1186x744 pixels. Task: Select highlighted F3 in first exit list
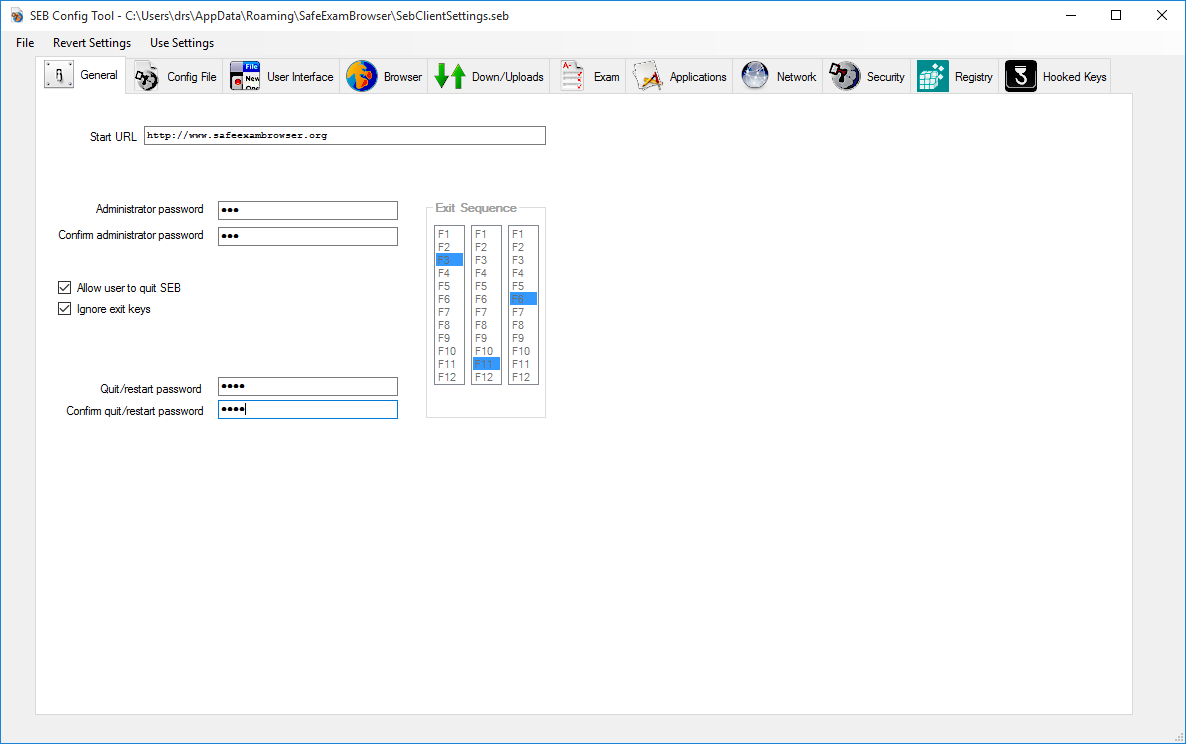click(449, 260)
